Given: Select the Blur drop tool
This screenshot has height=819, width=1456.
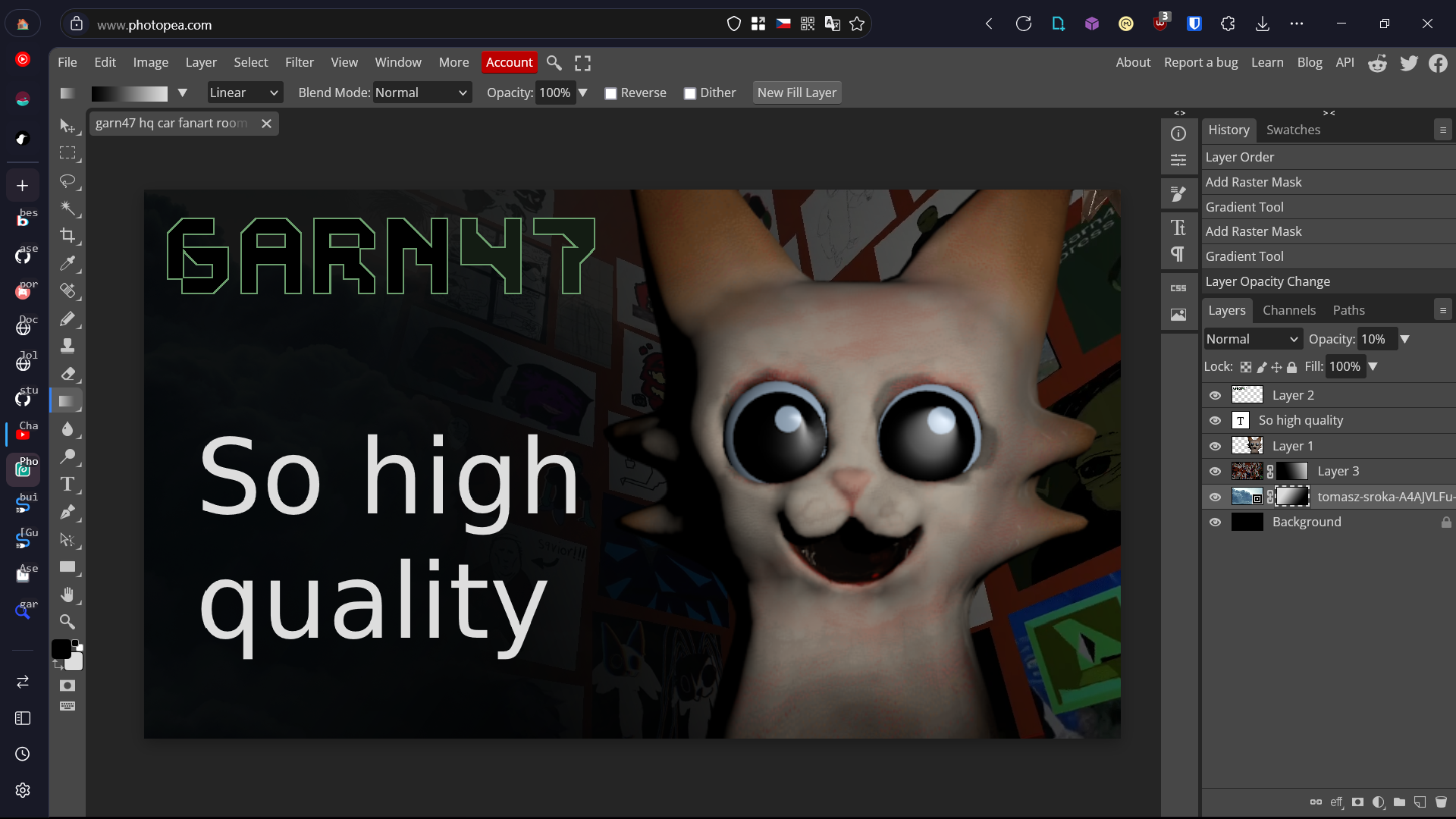Looking at the screenshot, I should (67, 428).
